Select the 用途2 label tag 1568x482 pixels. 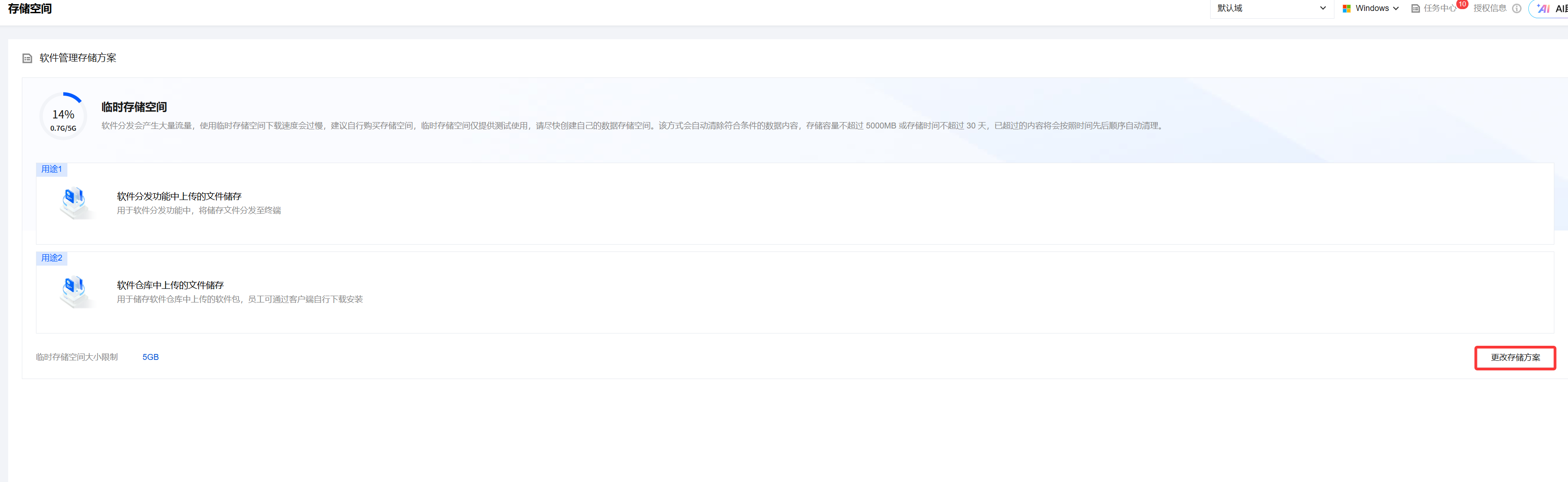coord(52,258)
